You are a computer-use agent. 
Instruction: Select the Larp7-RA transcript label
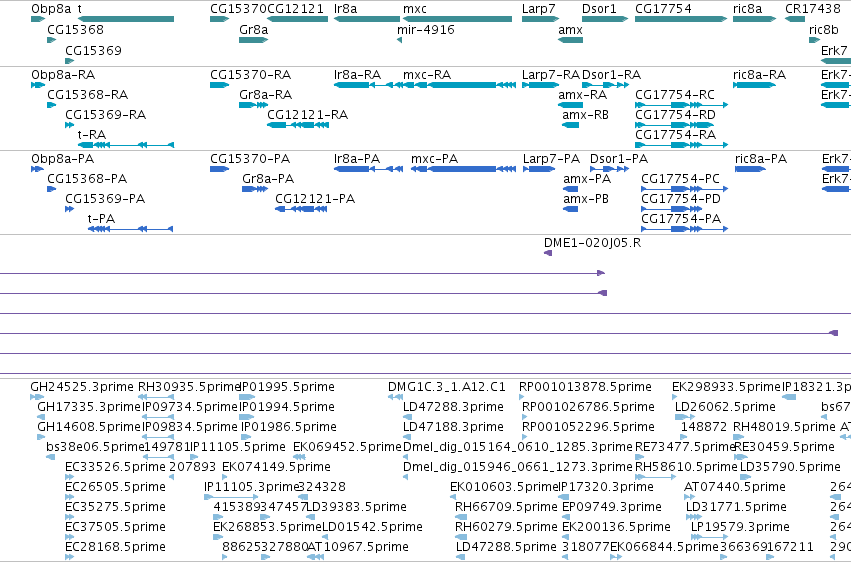[551, 75]
